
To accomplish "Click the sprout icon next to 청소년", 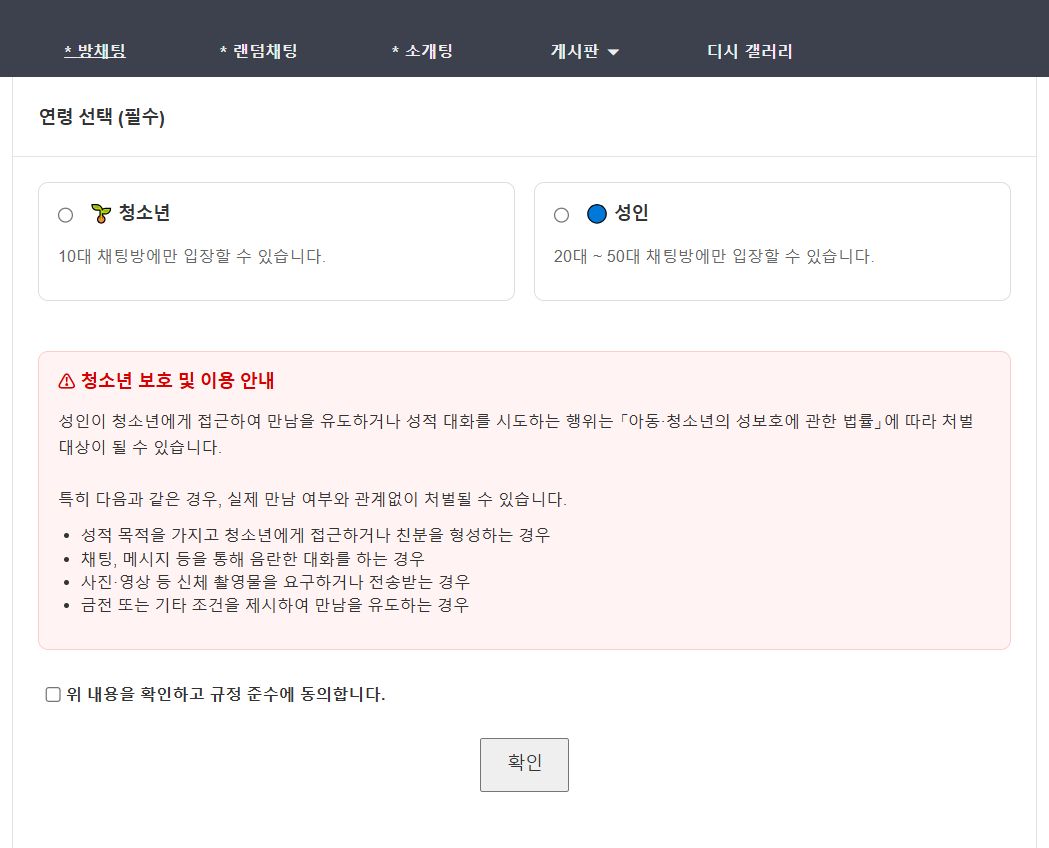I will pyautogui.click(x=101, y=213).
